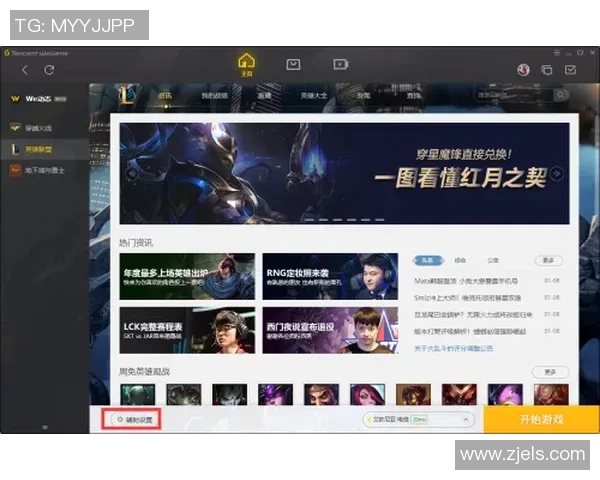Click the League of Legends logo icon
The width and height of the screenshot is (600, 480).
126,95
